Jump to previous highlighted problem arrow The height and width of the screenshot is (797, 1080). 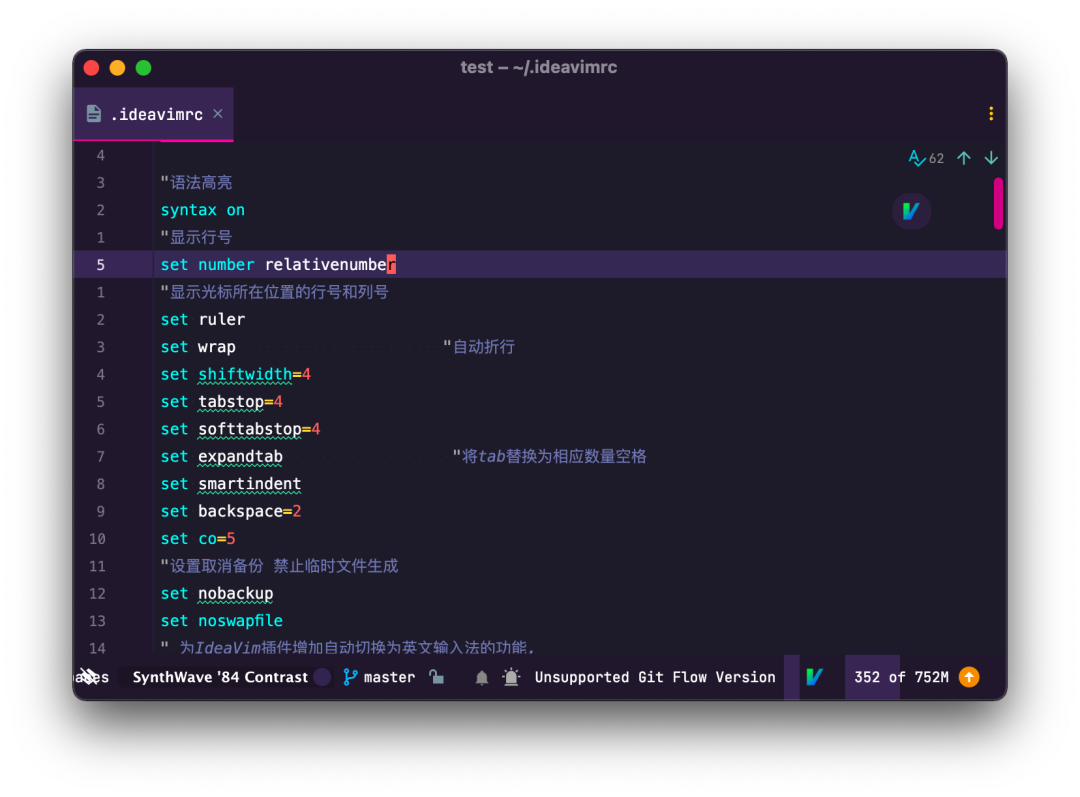click(964, 158)
